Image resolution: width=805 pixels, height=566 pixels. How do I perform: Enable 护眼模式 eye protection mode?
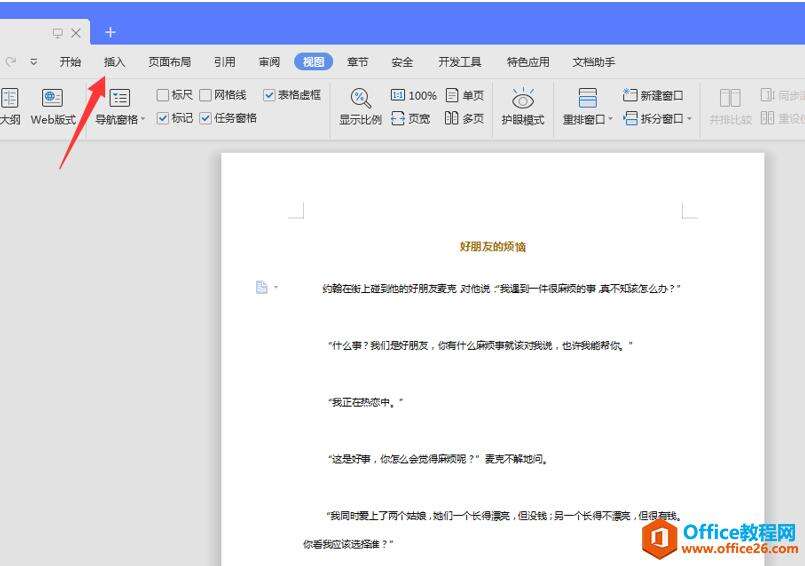[522, 106]
